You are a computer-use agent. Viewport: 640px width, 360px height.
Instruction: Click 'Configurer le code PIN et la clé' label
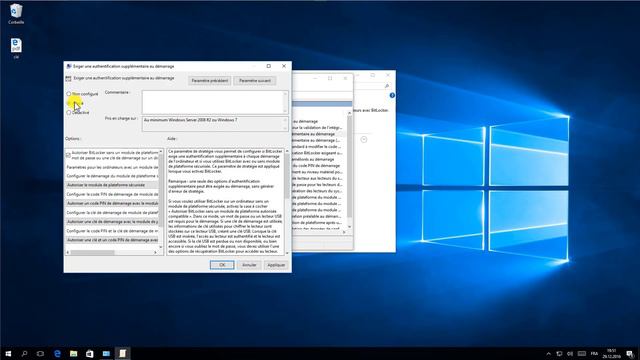point(112,231)
